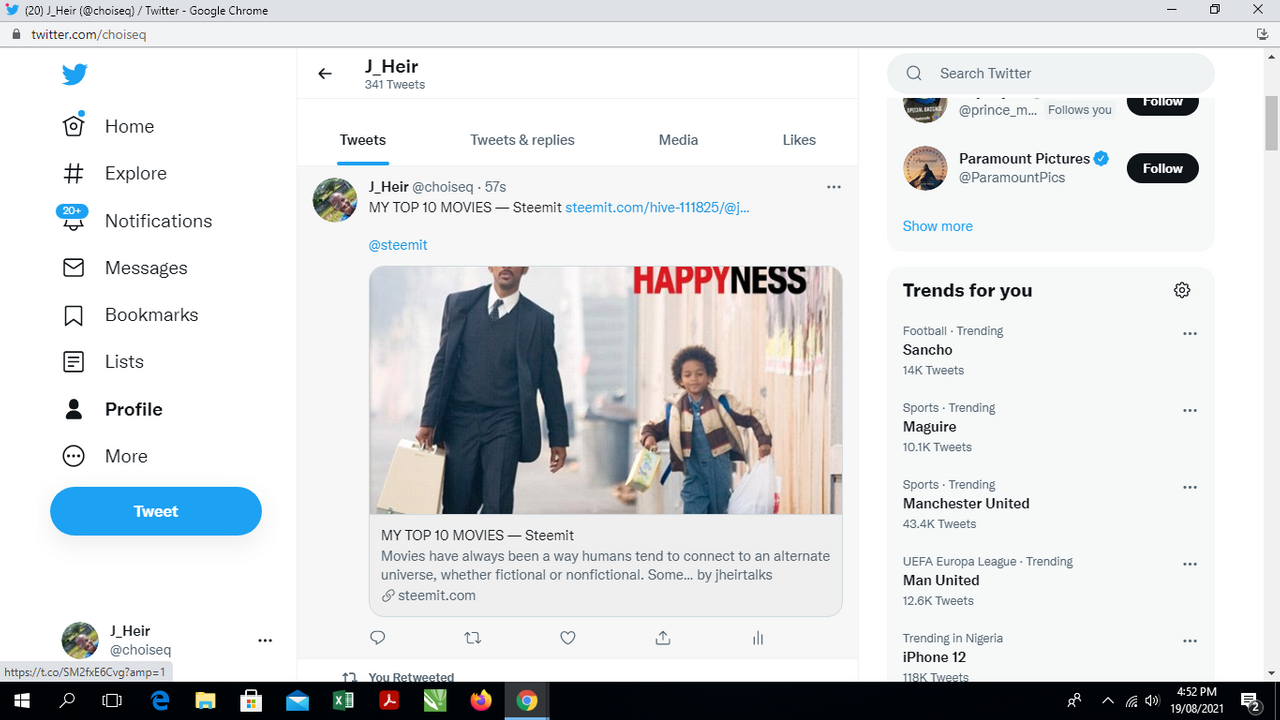Open Paramount Pictures profile avatar

point(925,168)
